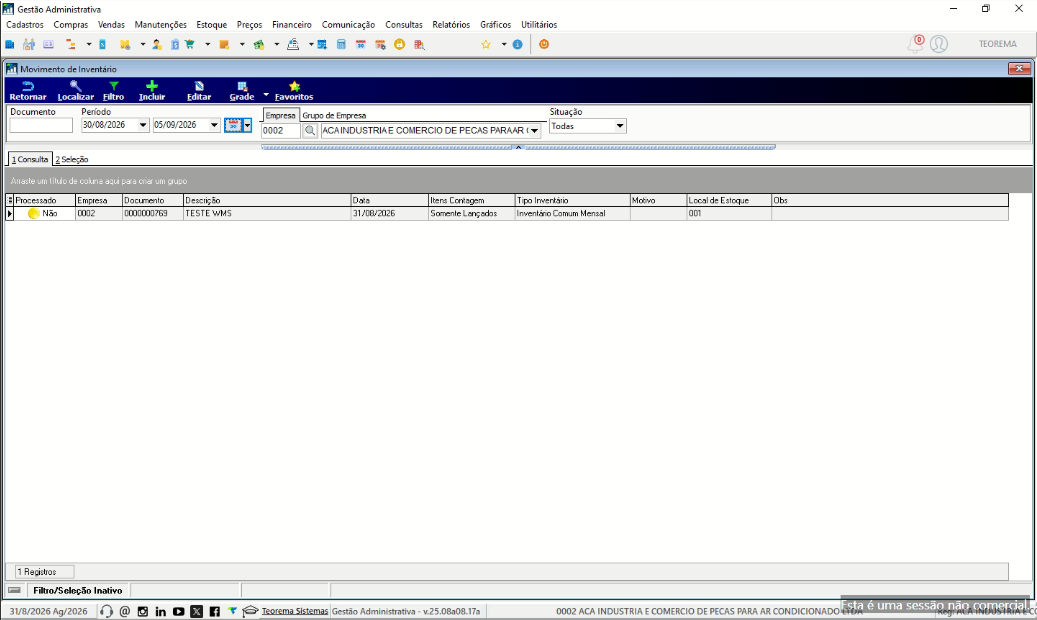Screen dimensions: 1037x620
Task: Click the orange power icon
Action: point(544,44)
